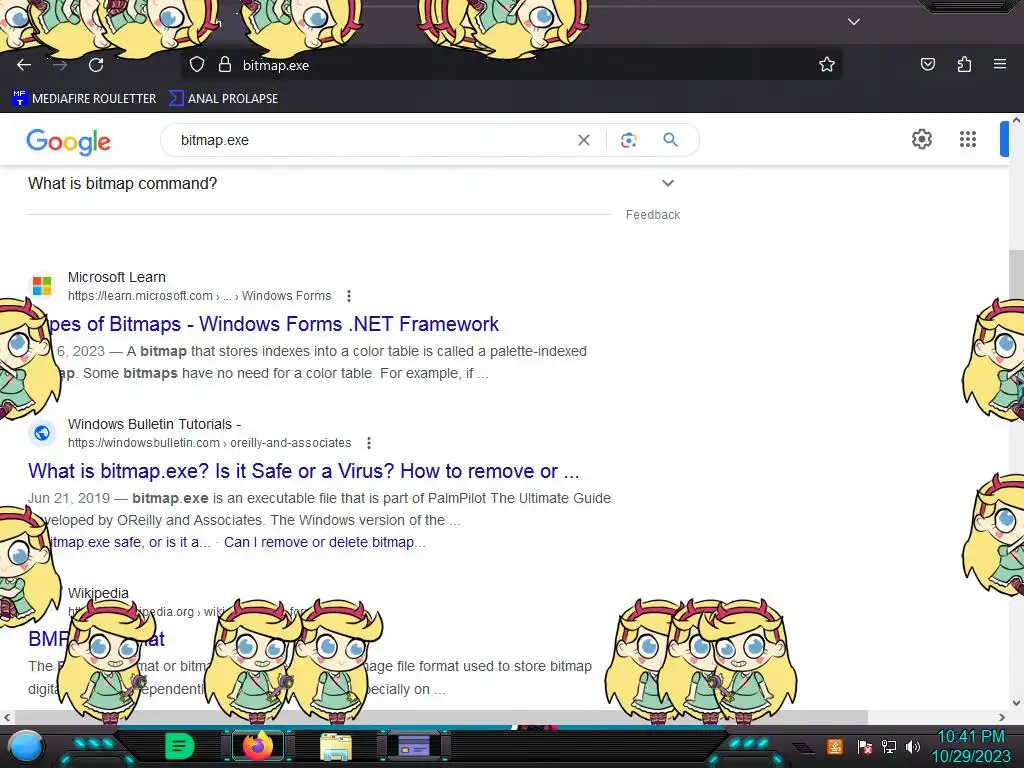Open more options for the Microsoft Learn result
The height and width of the screenshot is (768, 1024).
click(349, 296)
